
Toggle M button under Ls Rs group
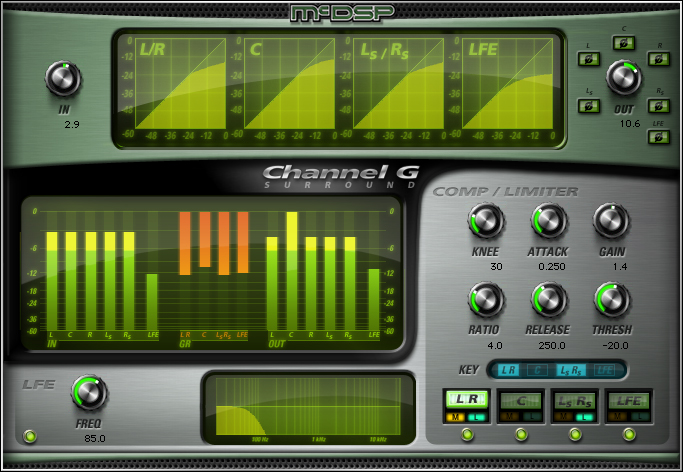564,417
